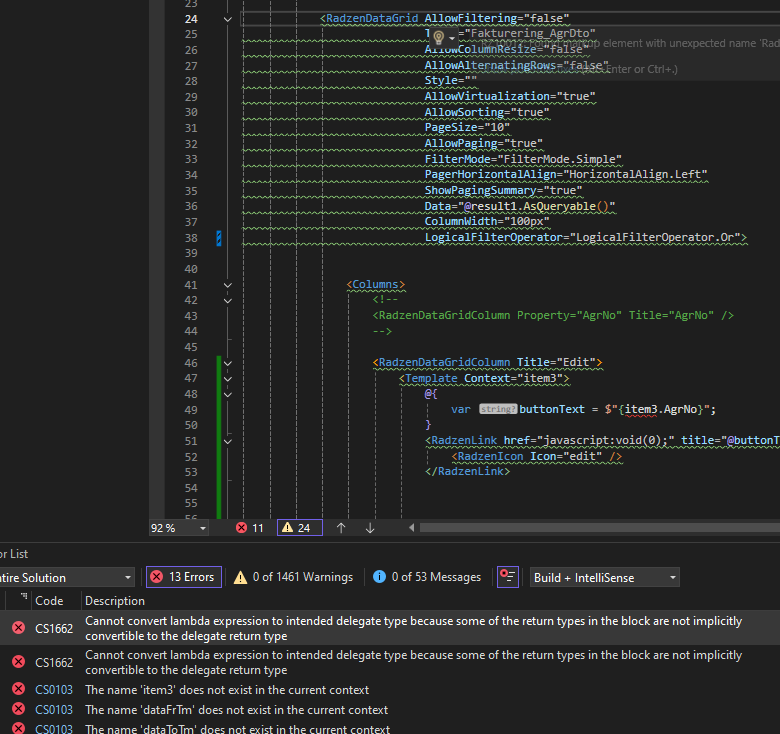The width and height of the screenshot is (780, 734).
Task: Open the CS0103 link for 'dataFrTm' error
Action: [54, 710]
